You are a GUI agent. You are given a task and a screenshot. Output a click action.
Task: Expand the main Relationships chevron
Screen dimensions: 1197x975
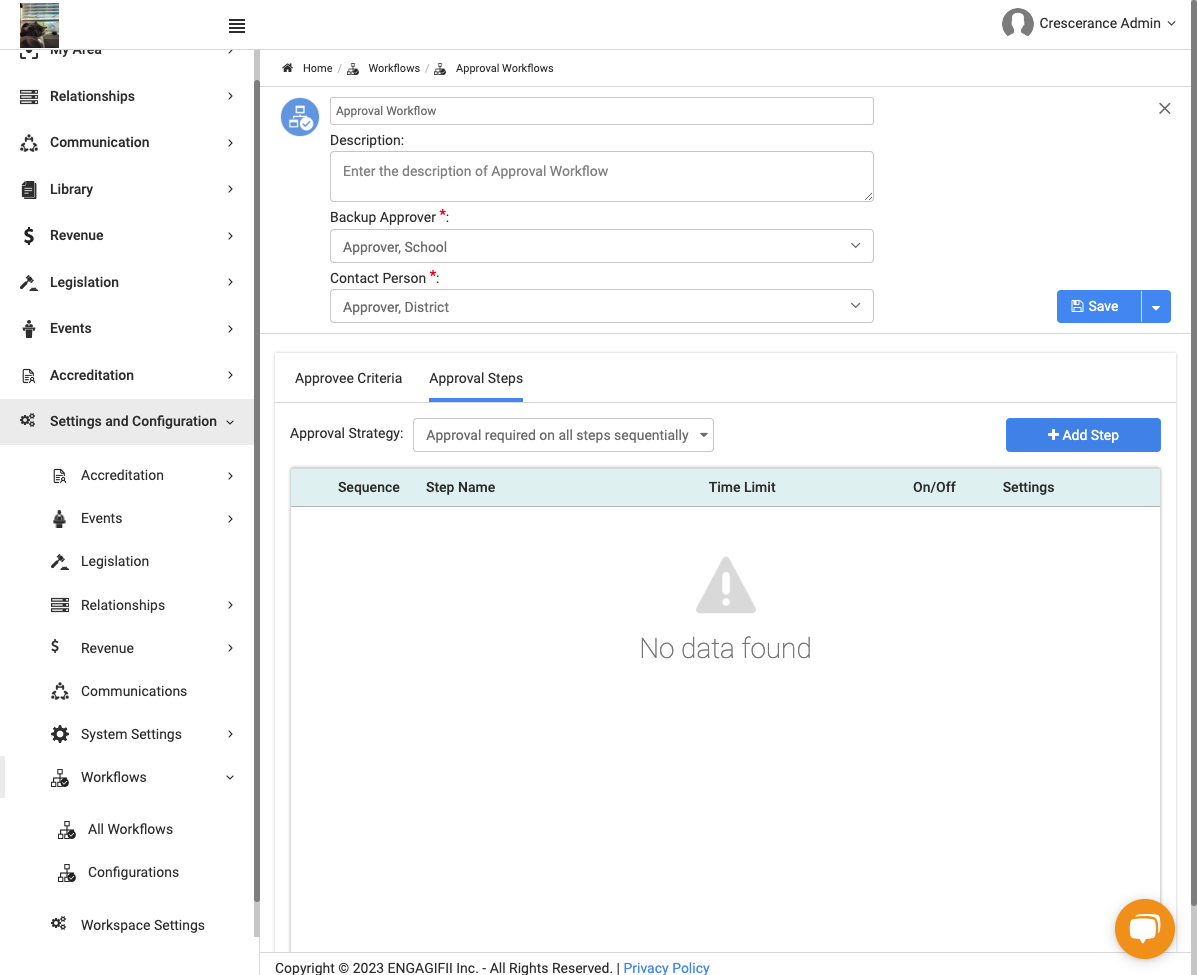click(230, 96)
